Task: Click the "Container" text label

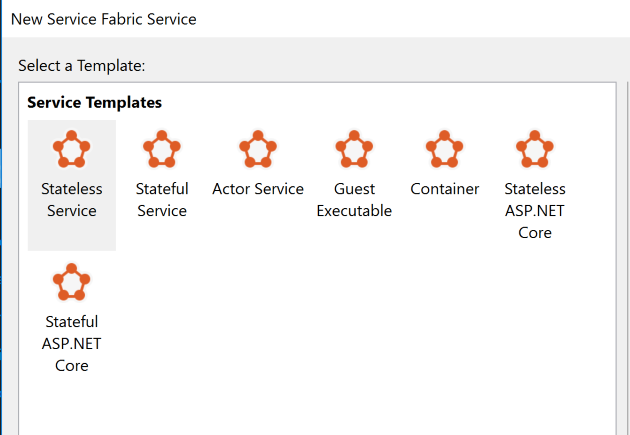Action: (x=444, y=189)
